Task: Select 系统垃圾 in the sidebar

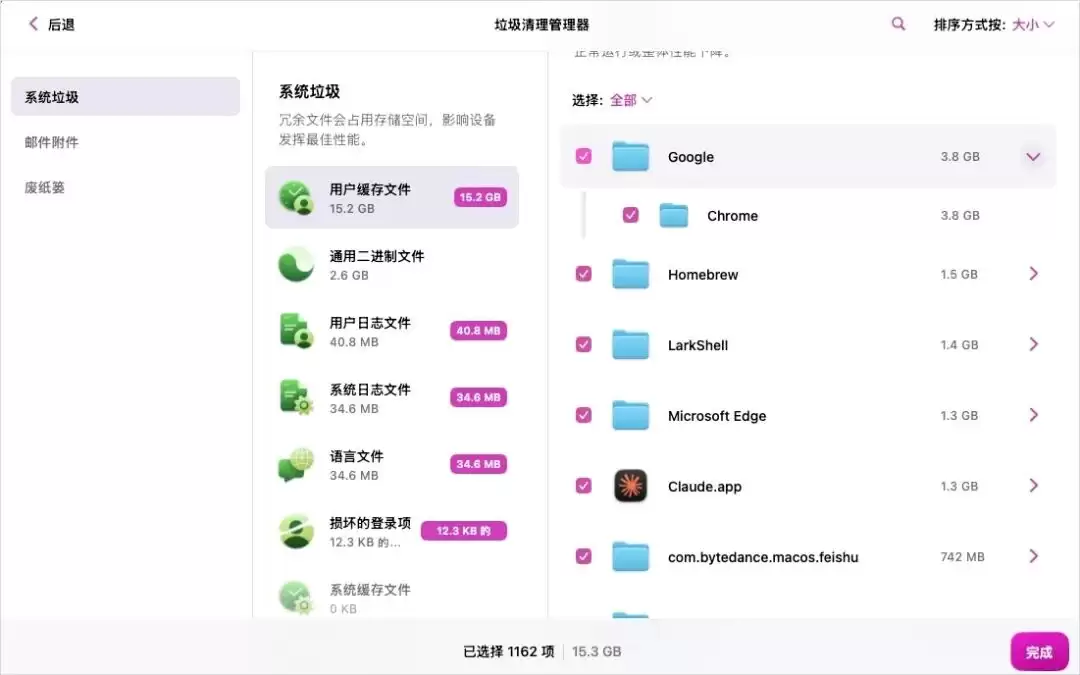Action: pyautogui.click(x=125, y=97)
